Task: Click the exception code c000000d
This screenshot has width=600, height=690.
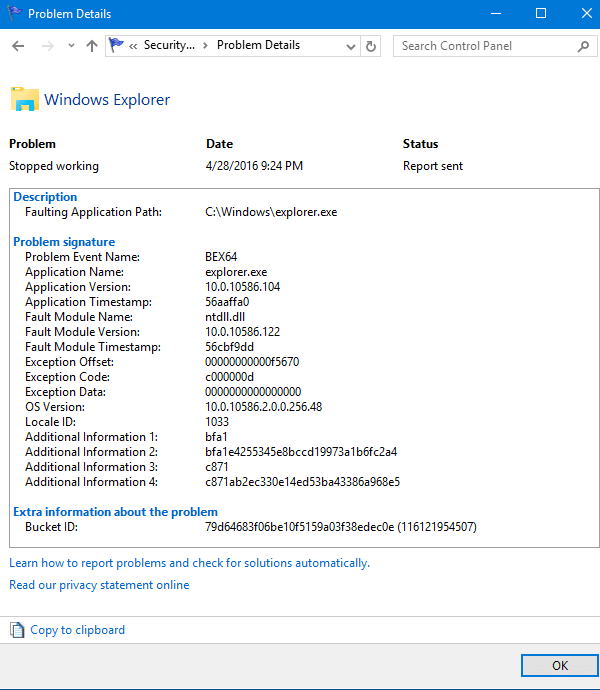Action: point(229,377)
